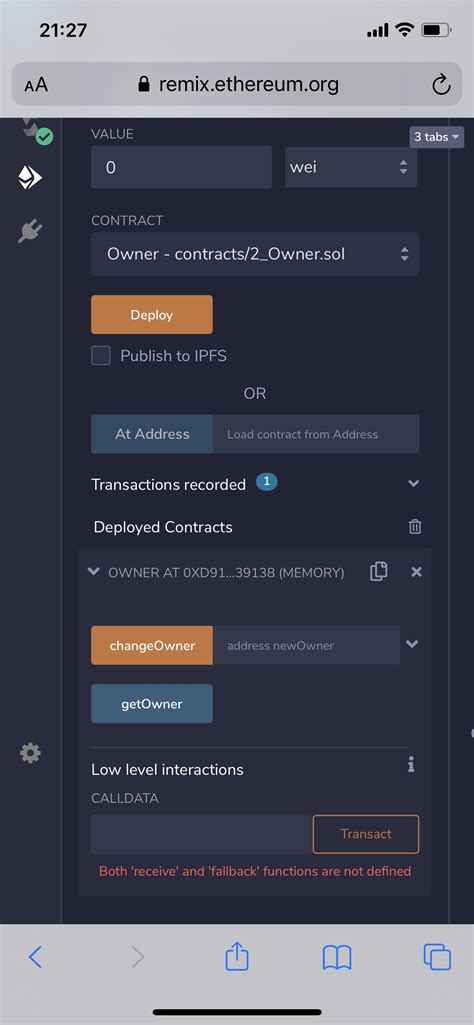
Task: Call the changeOwner function
Action: (152, 645)
